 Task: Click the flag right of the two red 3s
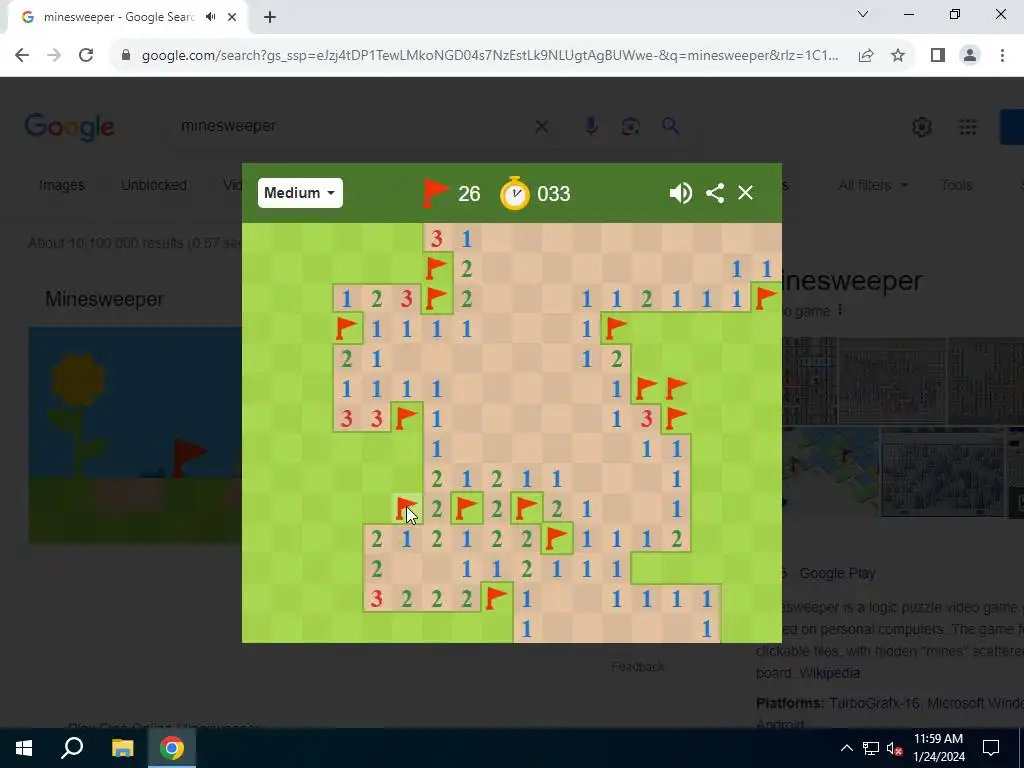click(406, 419)
